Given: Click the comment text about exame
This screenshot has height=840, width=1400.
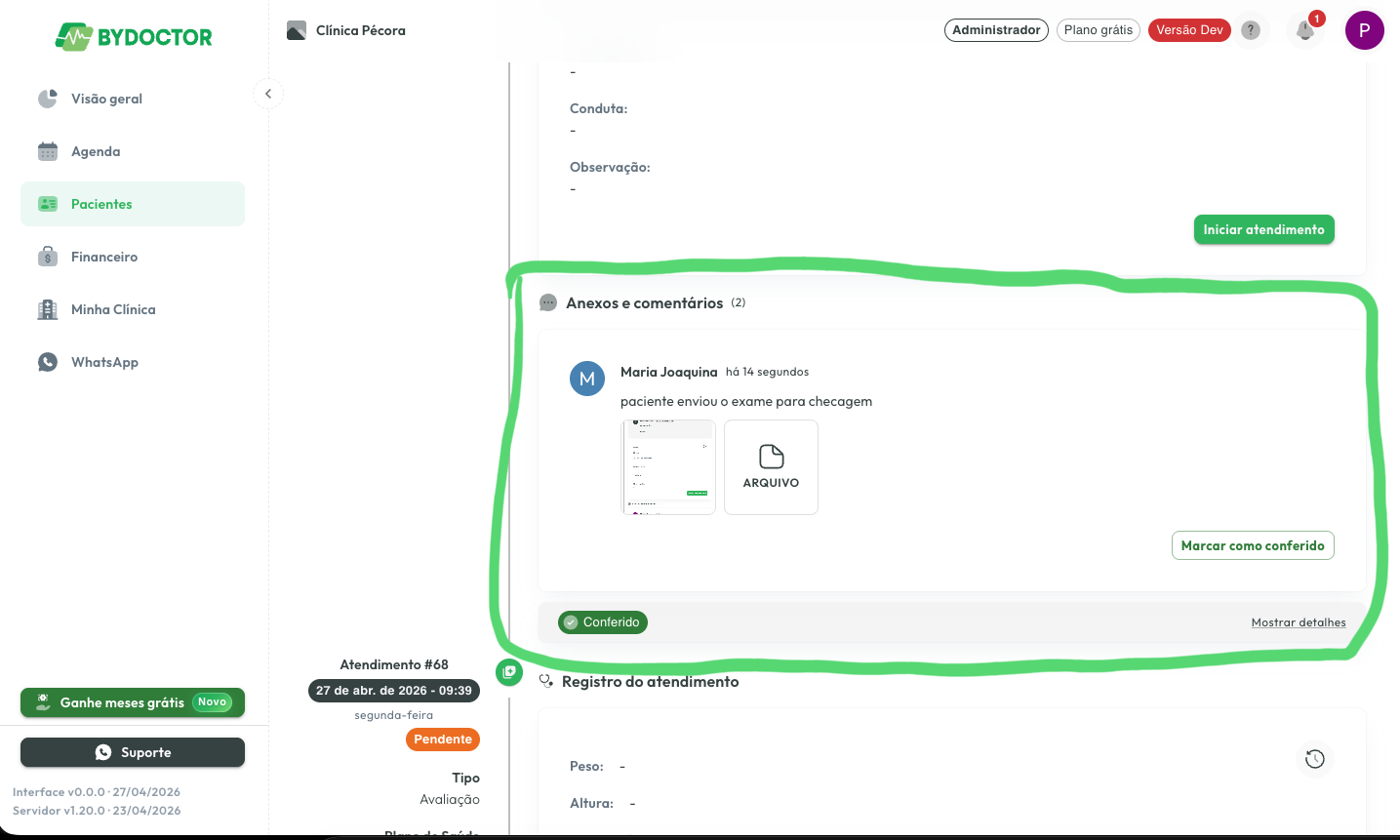Looking at the screenshot, I should pos(746,401).
